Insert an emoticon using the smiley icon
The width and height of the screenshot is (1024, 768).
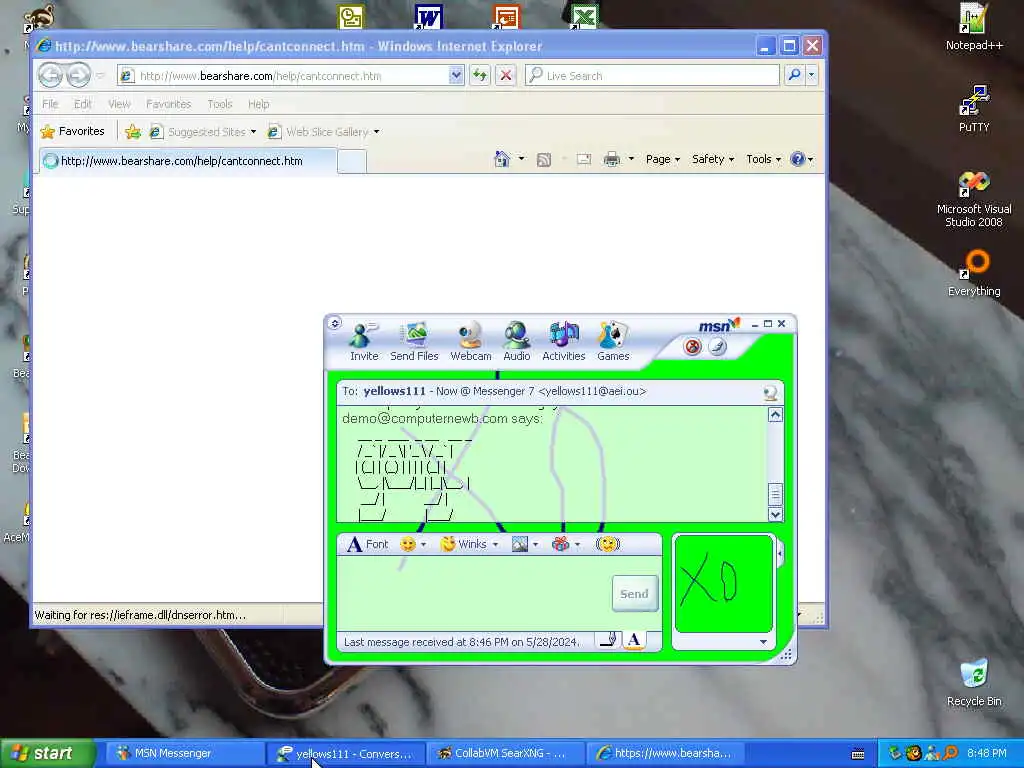(x=408, y=544)
